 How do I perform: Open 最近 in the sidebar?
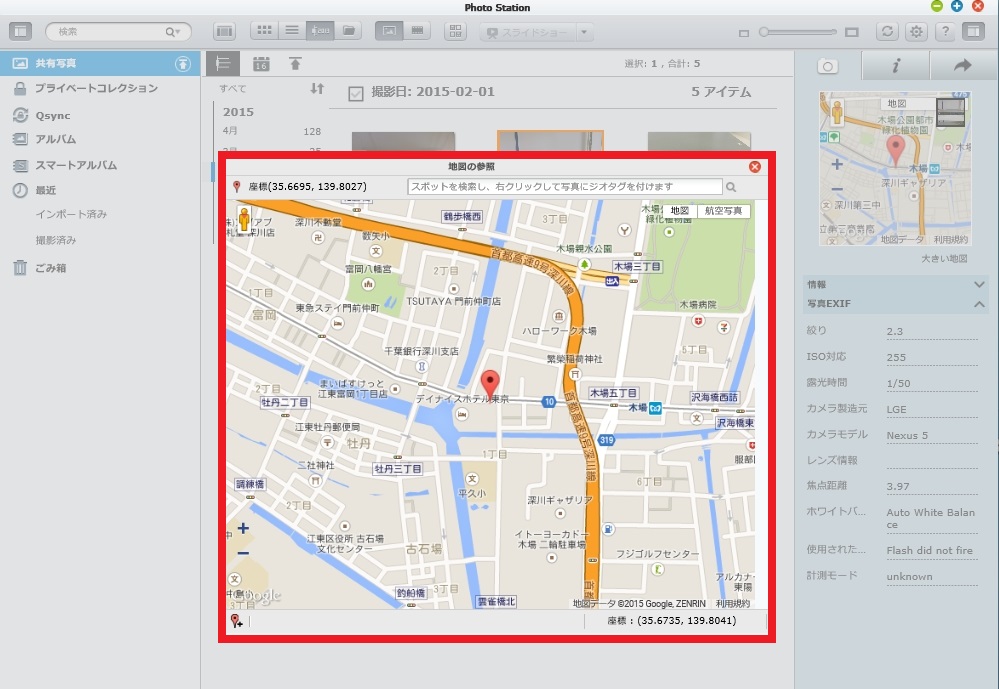click(x=46, y=190)
